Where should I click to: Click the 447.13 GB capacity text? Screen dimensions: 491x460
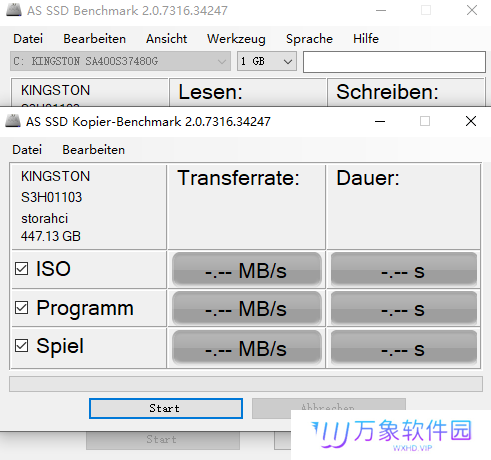(51, 236)
